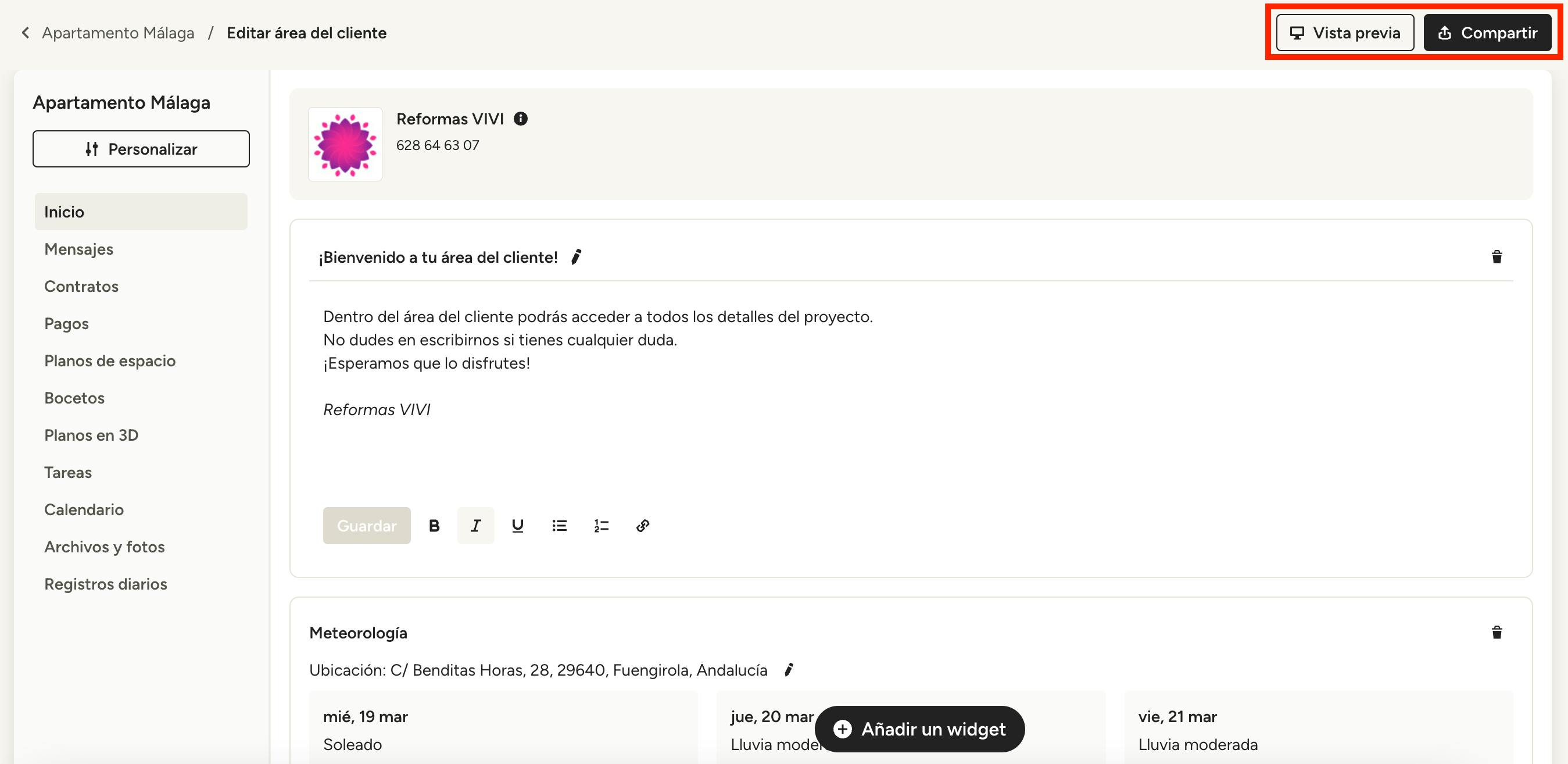Click the bold formatting icon

434,526
